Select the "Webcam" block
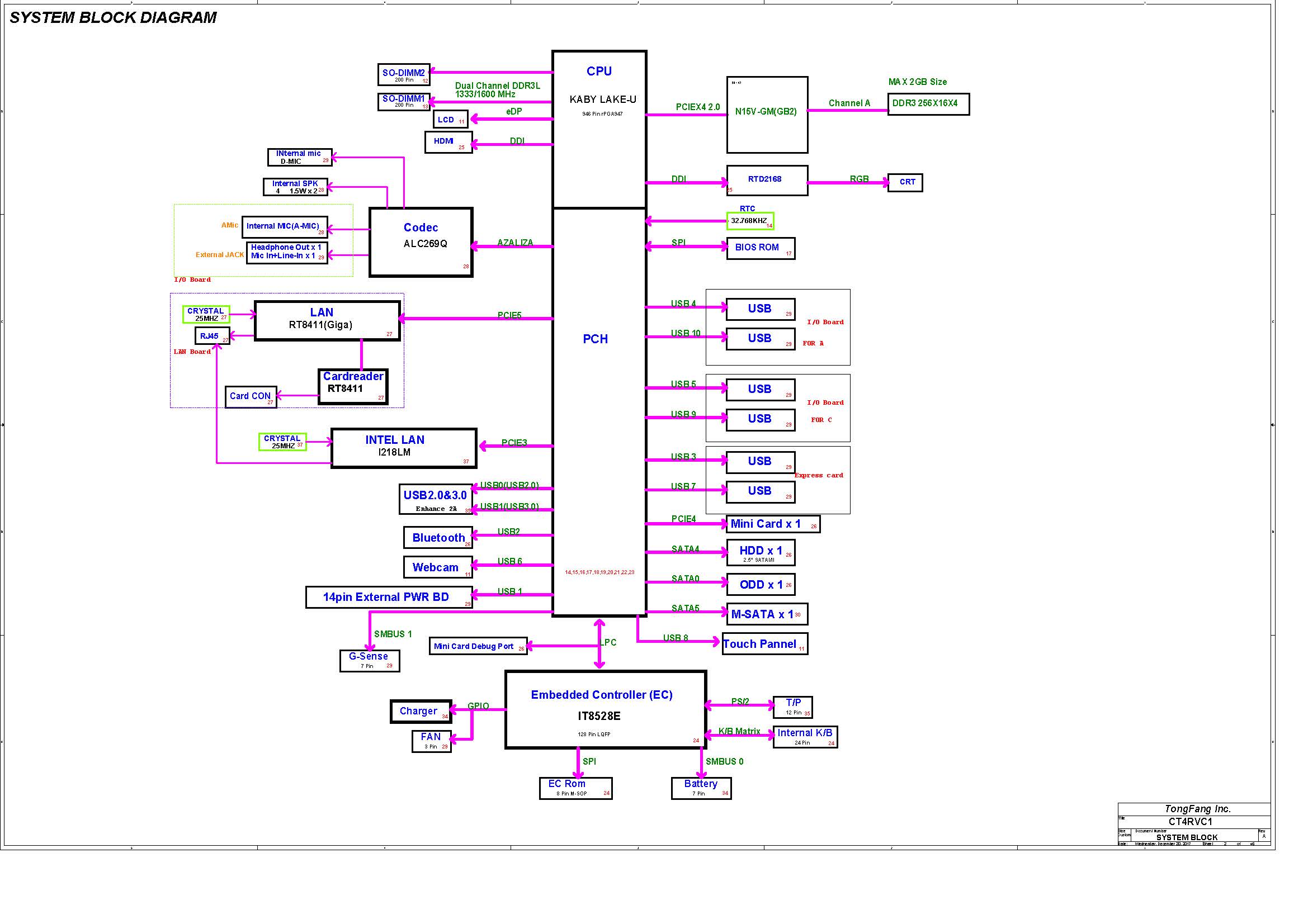Screen dimensions: 1308x924 tap(437, 567)
